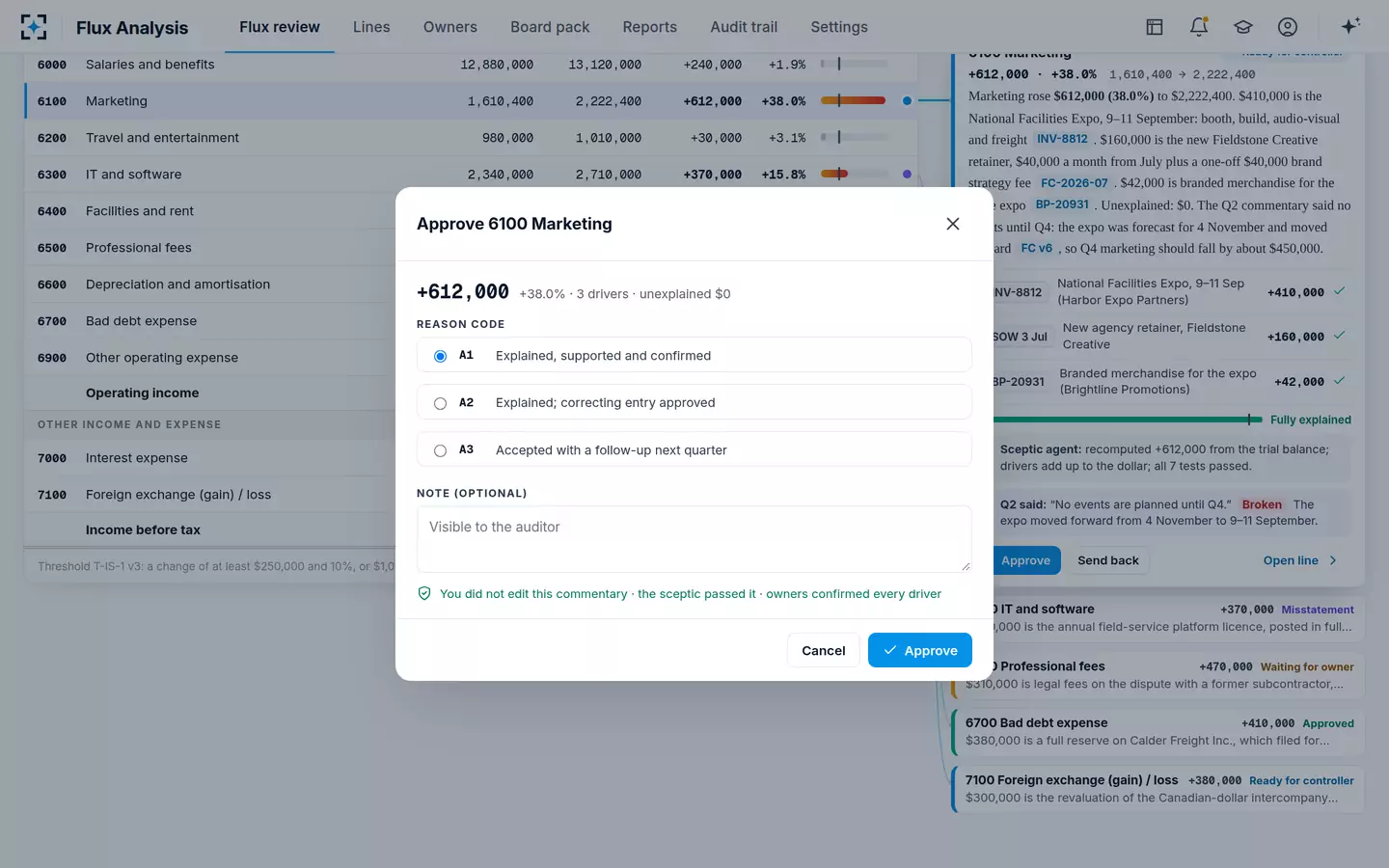Go to the Board pack tab
The image size is (1389, 868).
coord(550,27)
